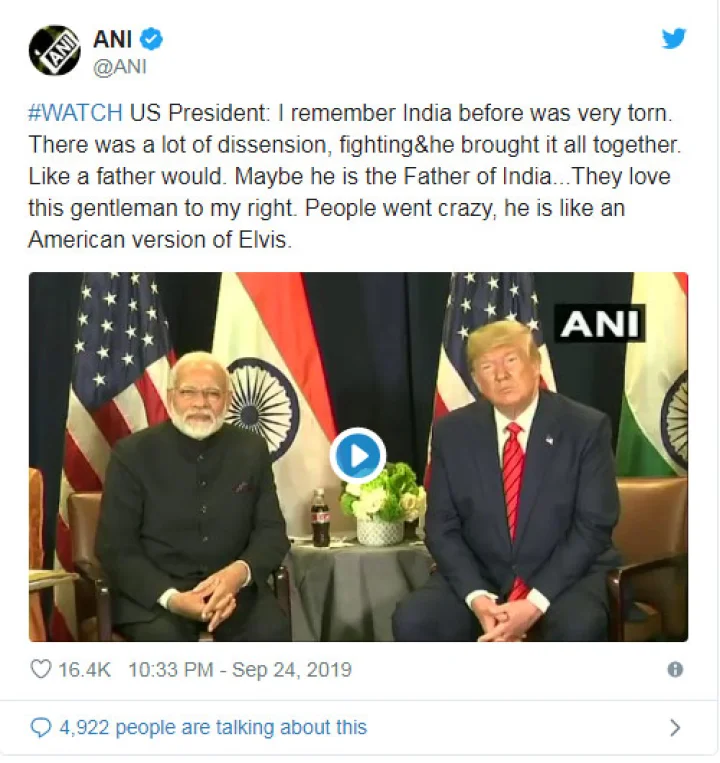Play the embedded tweet video
Image resolution: width=720 pixels, height=763 pixels.
[x=358, y=456]
